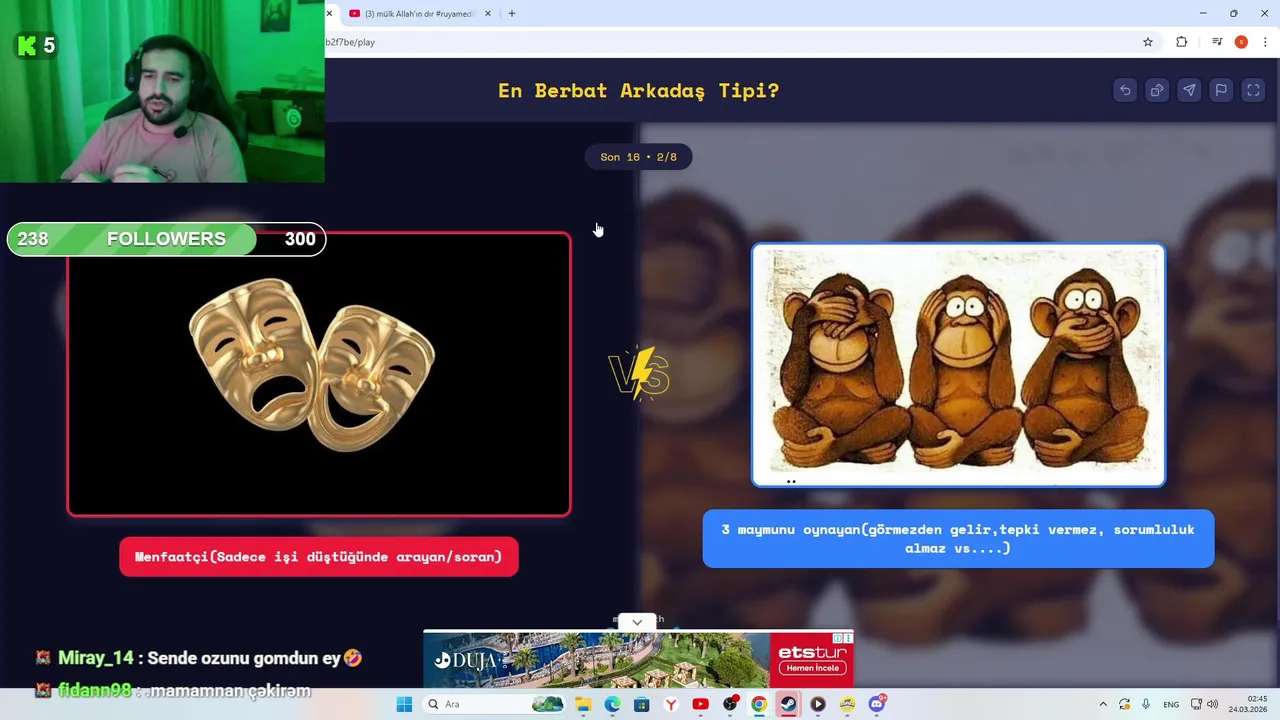Bookmark this page with the star
The image size is (1280, 720).
click(x=1148, y=42)
